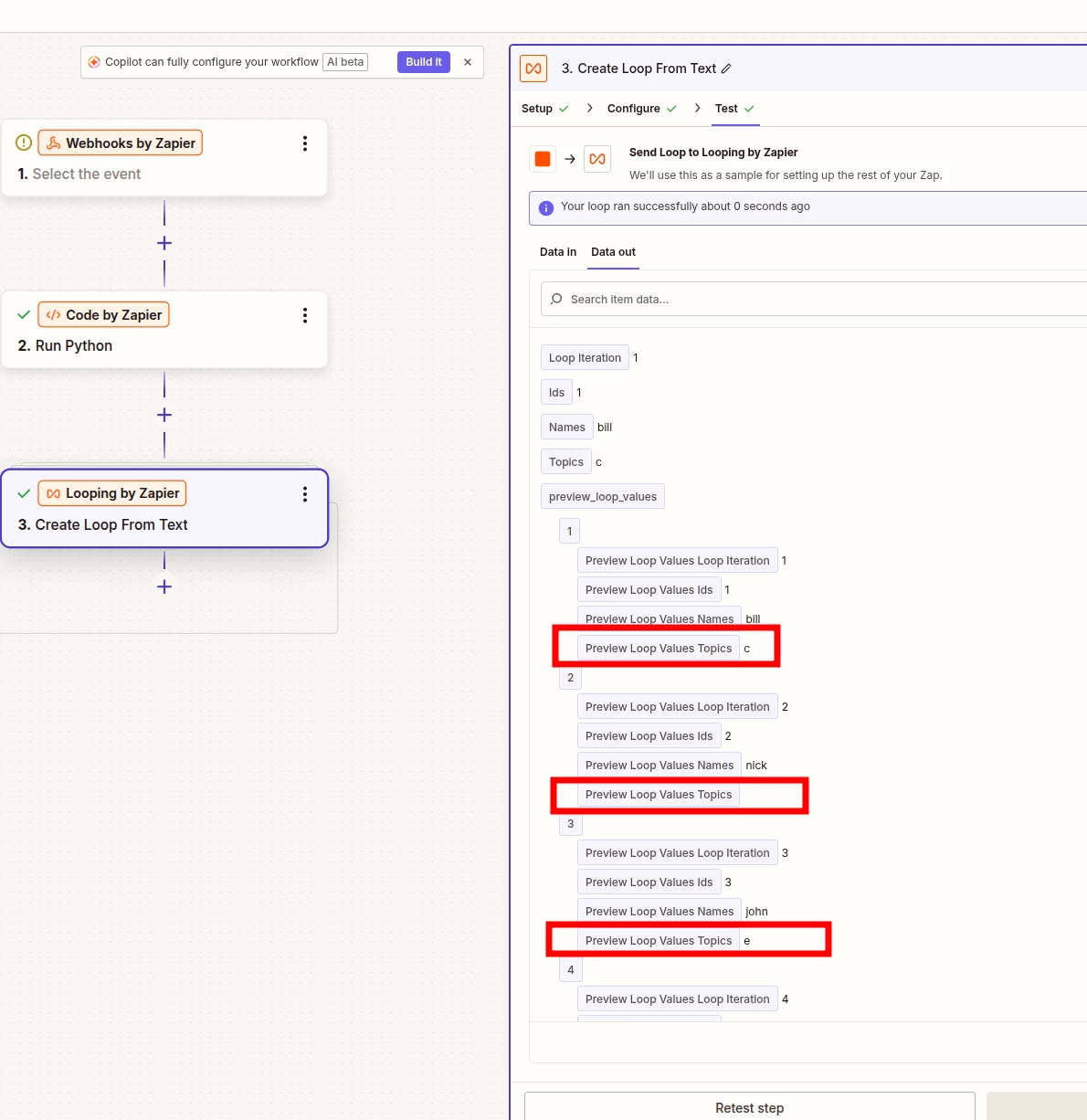The height and width of the screenshot is (1120, 1087).
Task: Select '3. Create Loop From Text' in canvas
Action: tap(103, 524)
